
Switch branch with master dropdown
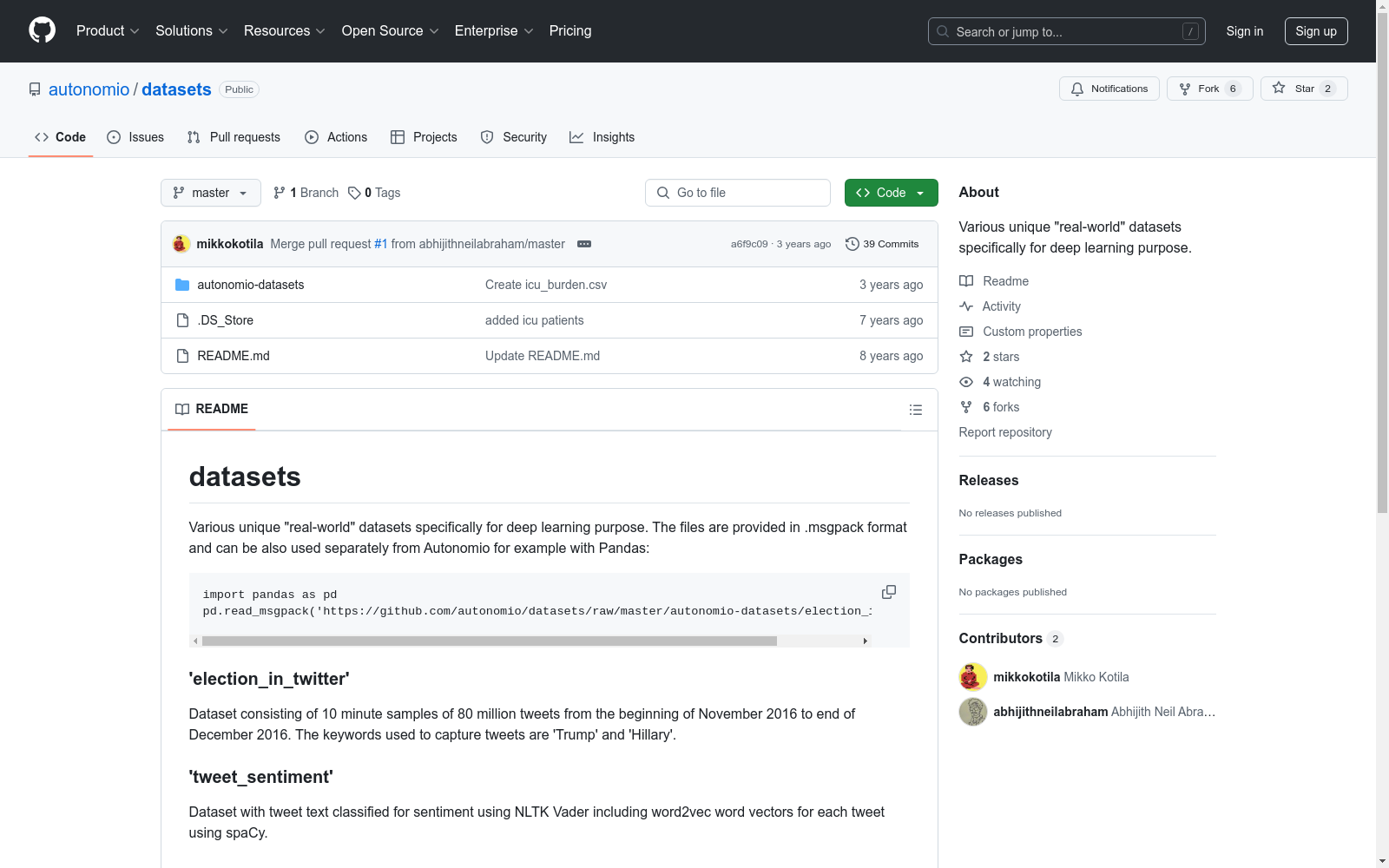click(211, 193)
